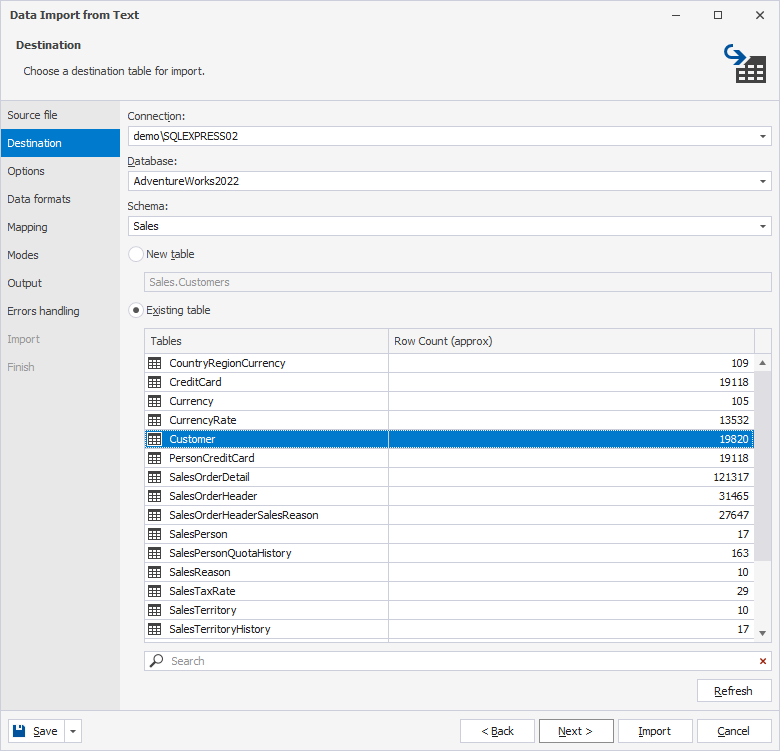Click the Row Count (approx) column header
Image resolution: width=780 pixels, height=751 pixels.
tap(572, 341)
